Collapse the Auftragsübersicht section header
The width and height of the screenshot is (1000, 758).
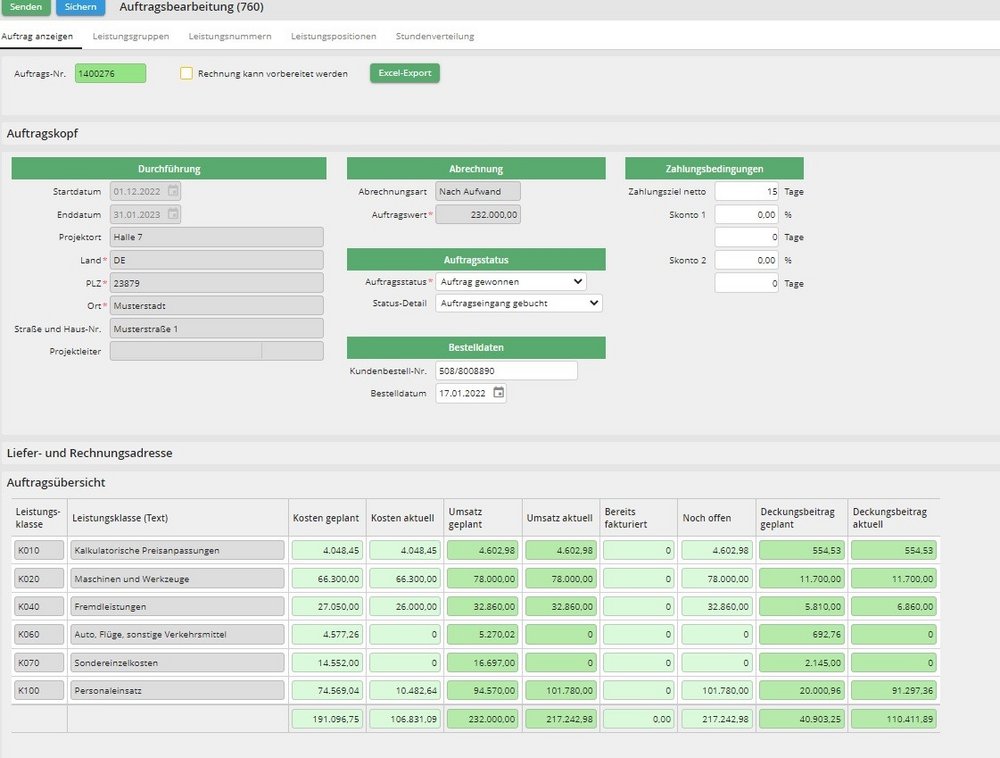[x=56, y=483]
